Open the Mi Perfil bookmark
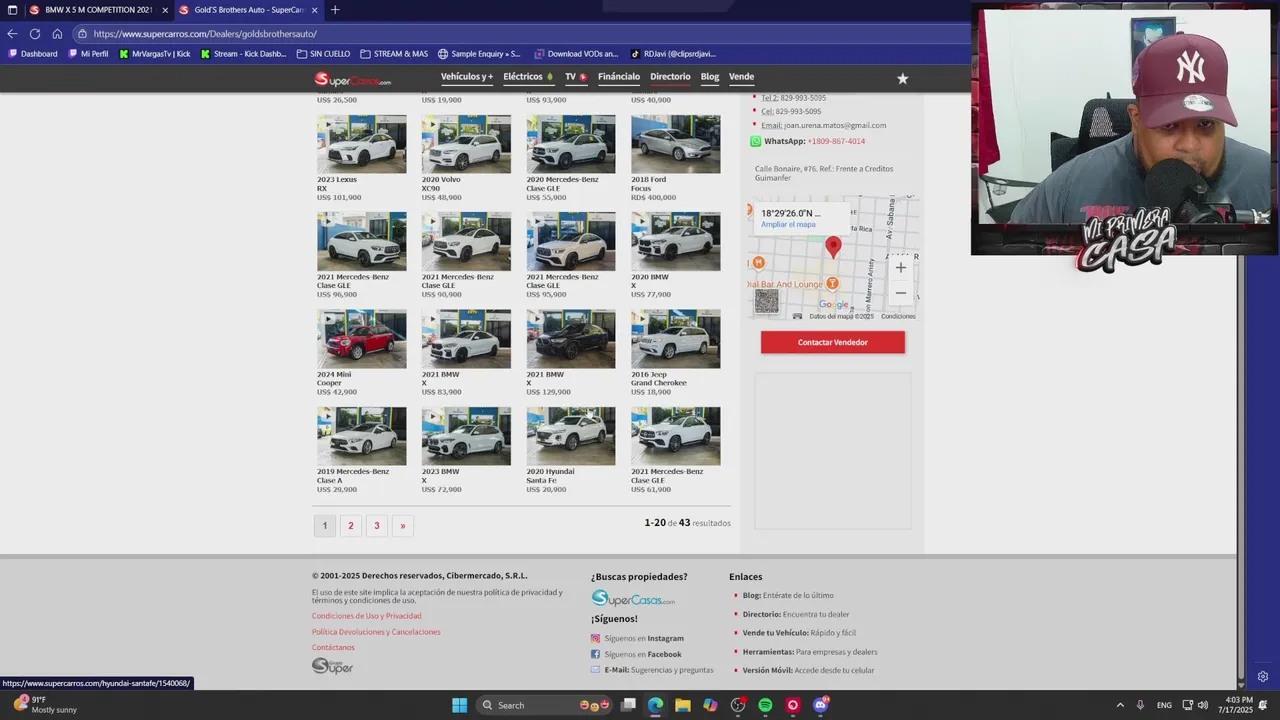Screen dimensions: 1280x720 point(88,54)
